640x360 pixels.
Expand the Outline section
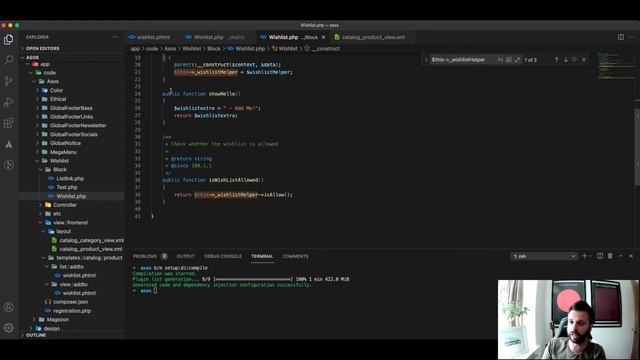click(36, 335)
